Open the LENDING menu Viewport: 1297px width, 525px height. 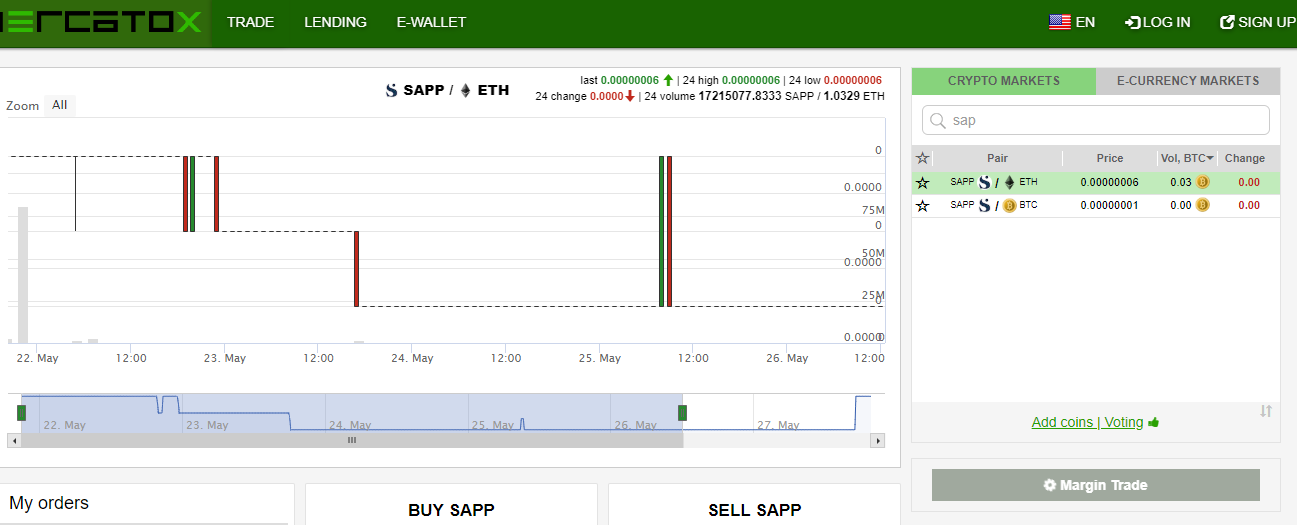coord(335,22)
